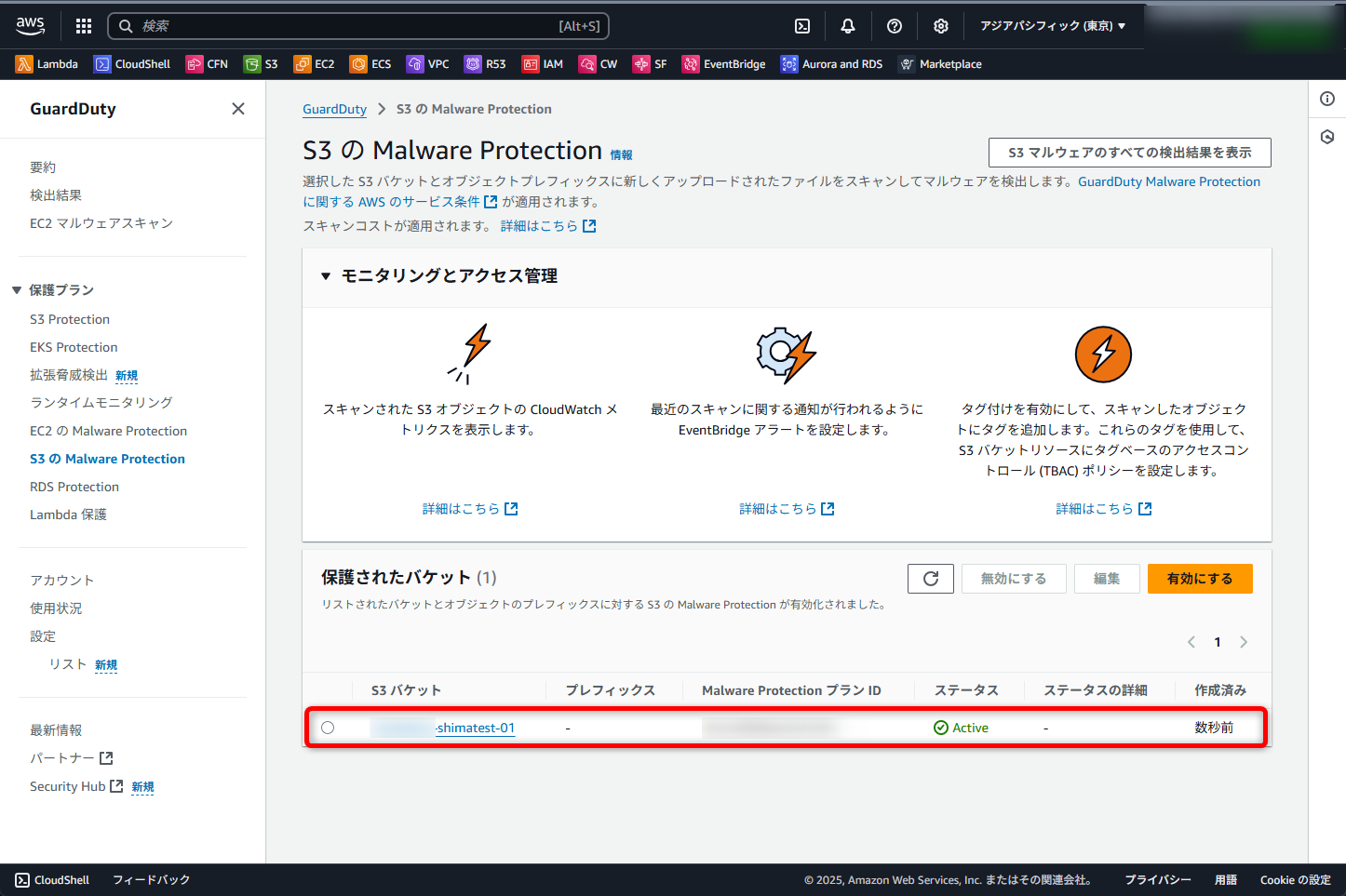Screen dimensions: 1346x896
Task: Open Lambda 保護 in navigation
Action: point(68,515)
